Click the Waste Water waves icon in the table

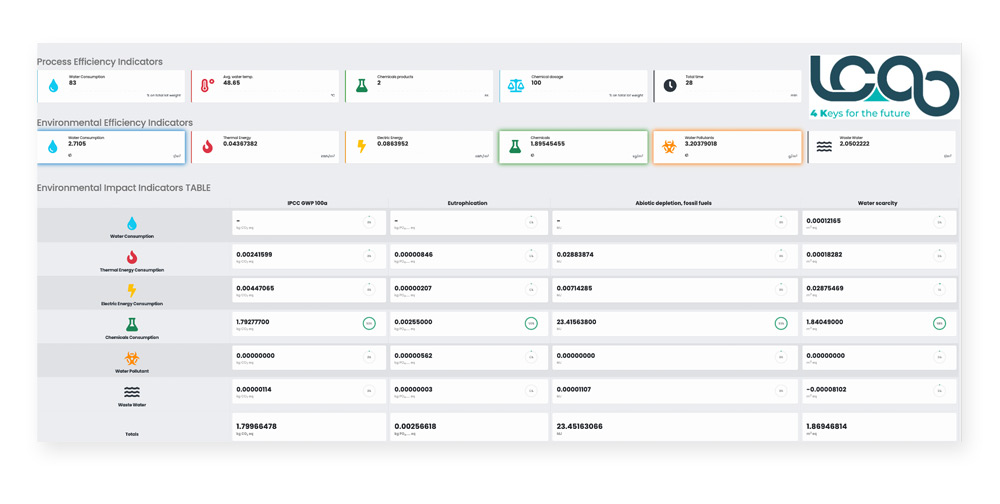click(x=132, y=392)
